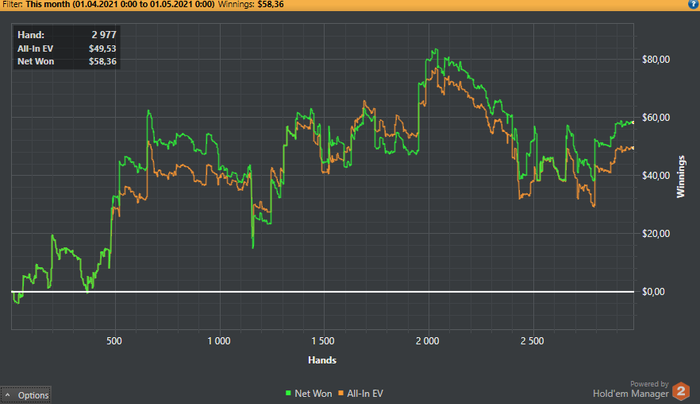Click the 1 500 hands axis label
The height and width of the screenshot is (404, 700).
[323, 341]
